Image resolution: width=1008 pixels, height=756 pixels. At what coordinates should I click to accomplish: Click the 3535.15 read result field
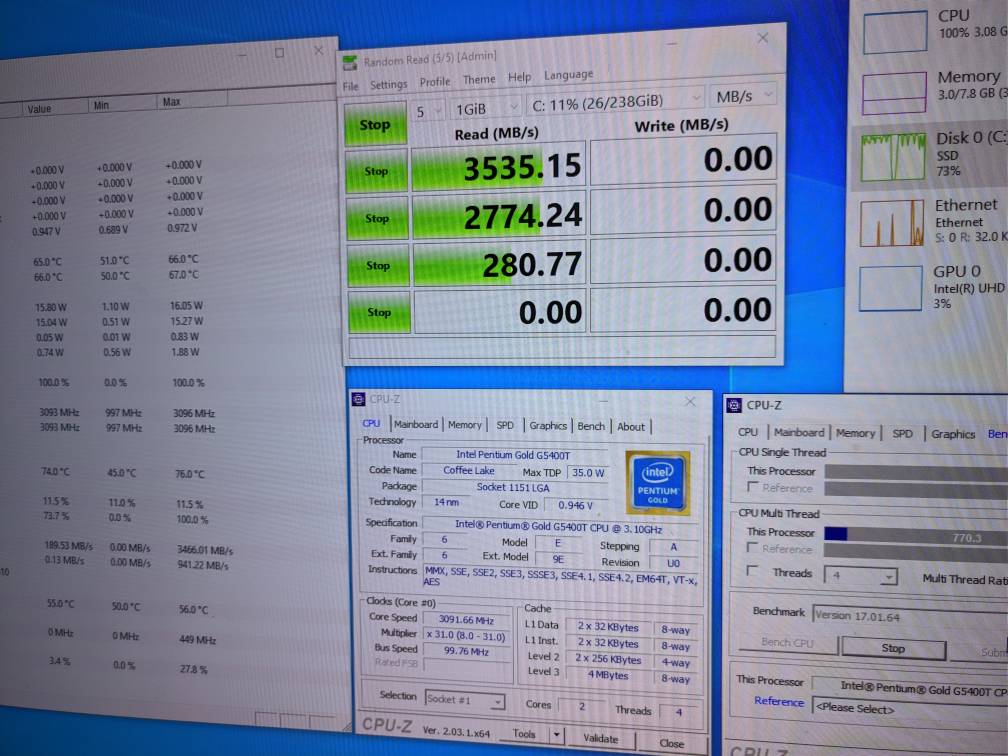point(498,166)
